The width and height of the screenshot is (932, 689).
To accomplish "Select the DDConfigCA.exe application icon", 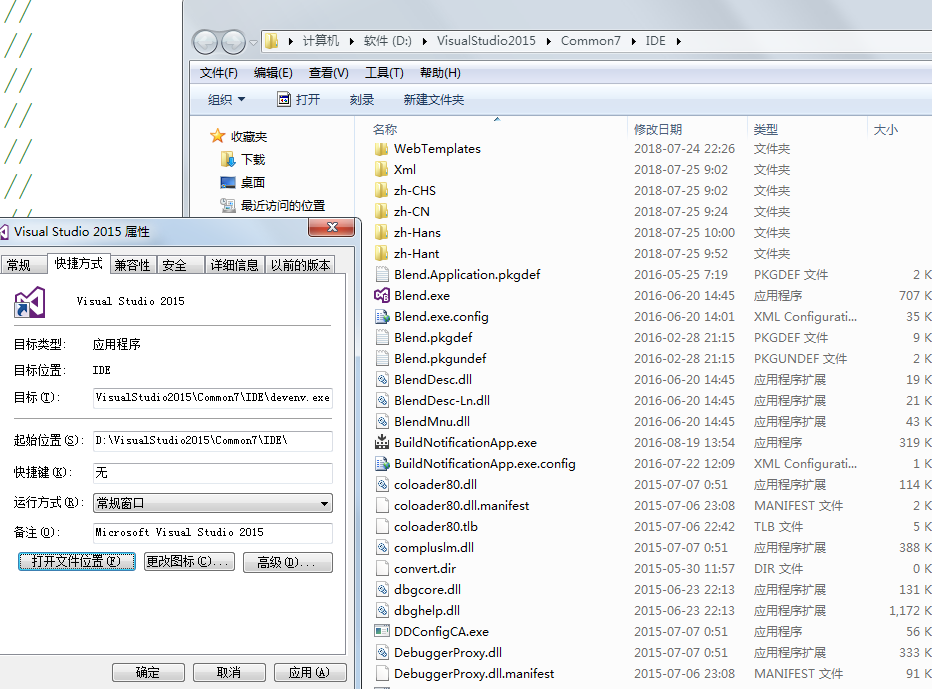I will click(382, 631).
